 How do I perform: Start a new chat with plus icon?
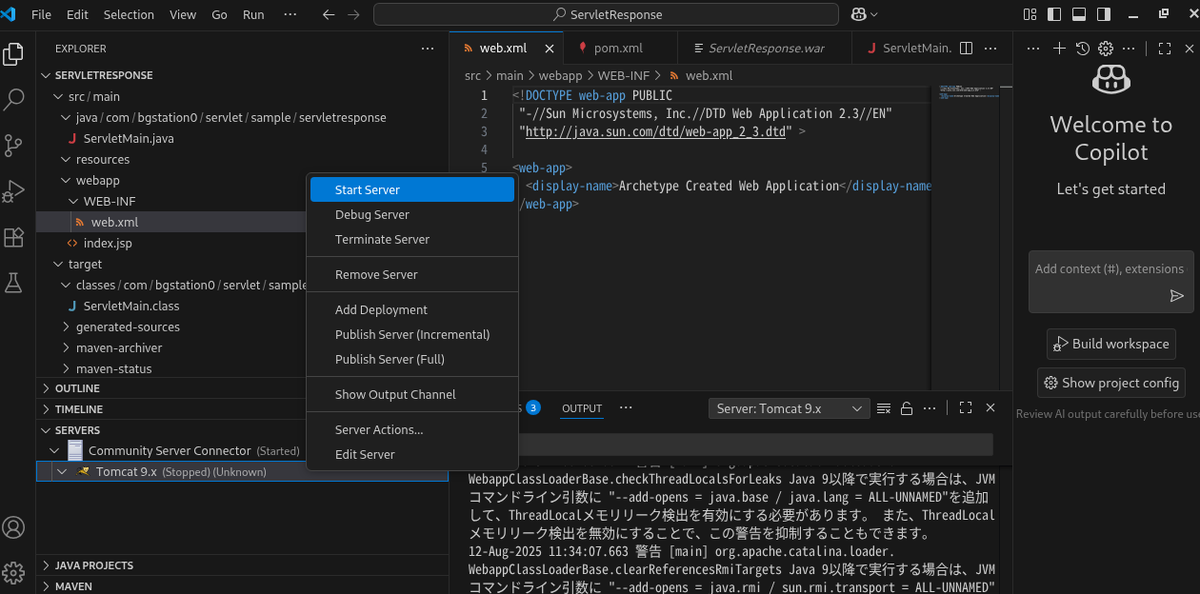click(1059, 48)
